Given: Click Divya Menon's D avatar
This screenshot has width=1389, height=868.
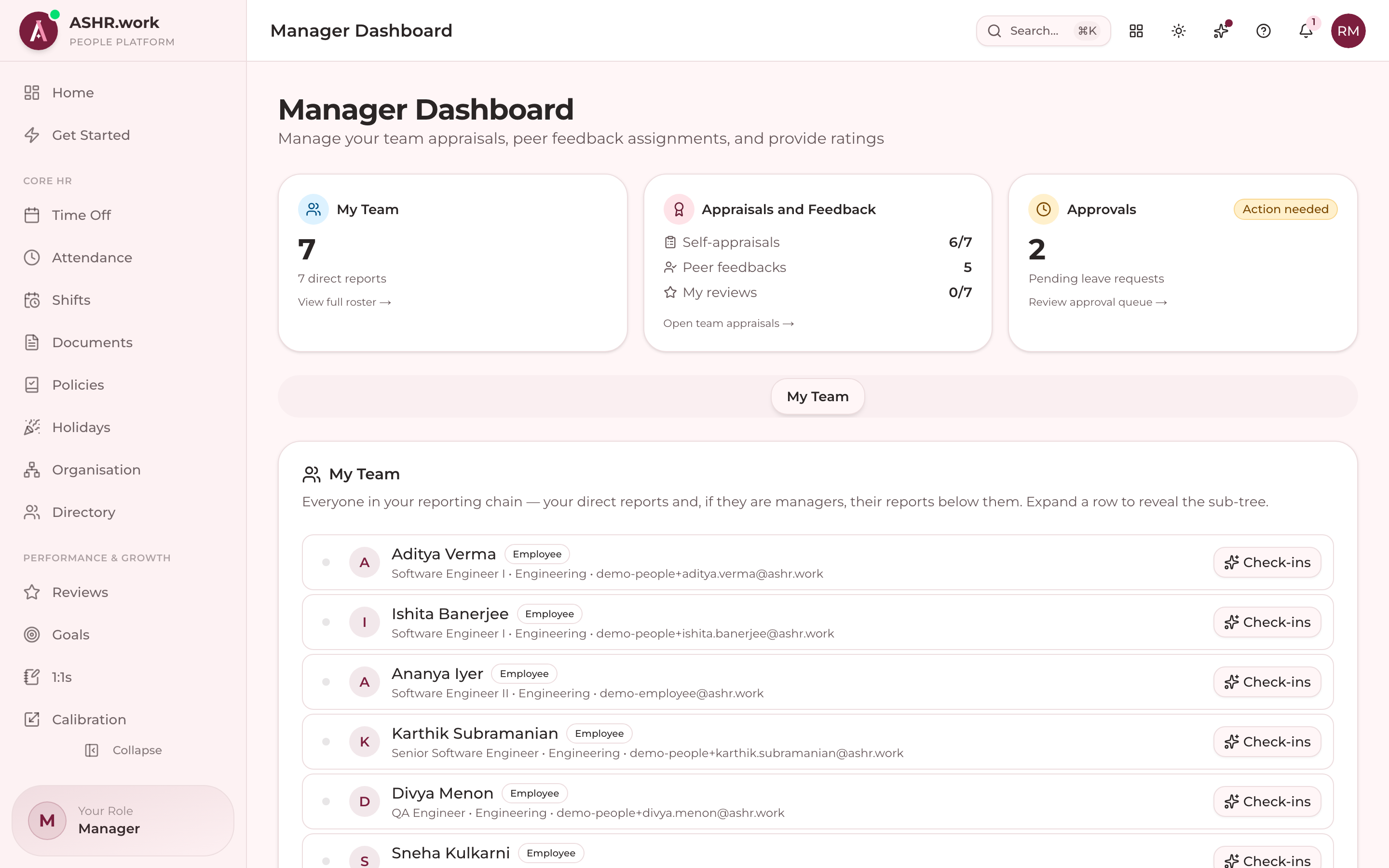Looking at the screenshot, I should [365, 801].
